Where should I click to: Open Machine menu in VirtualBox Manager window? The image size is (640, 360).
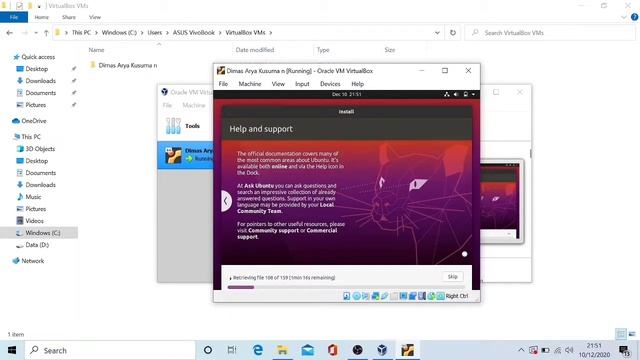click(194, 105)
